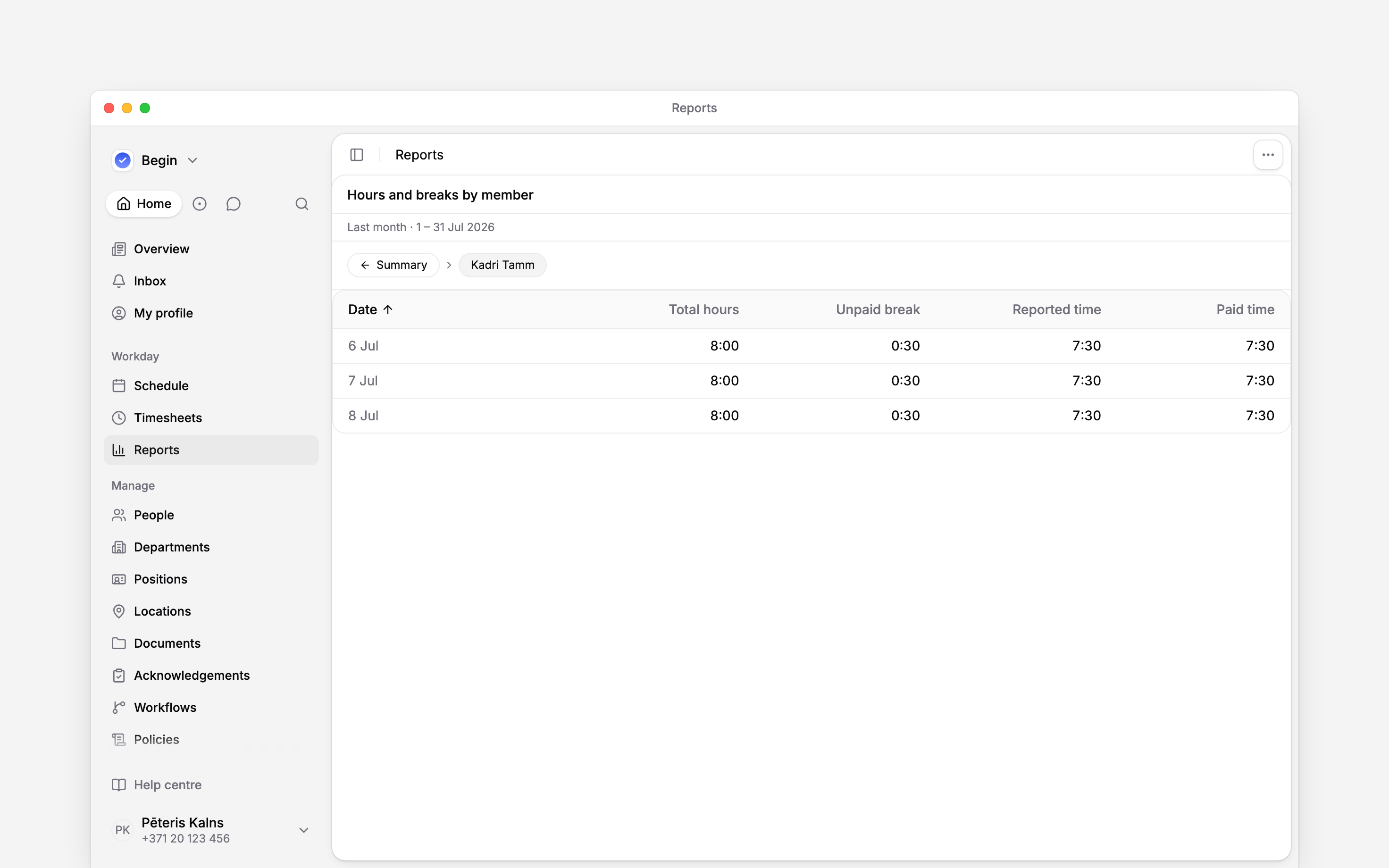This screenshot has width=1389, height=868.
Task: Click the phone number +371 20 123 456
Action: pyautogui.click(x=185, y=839)
